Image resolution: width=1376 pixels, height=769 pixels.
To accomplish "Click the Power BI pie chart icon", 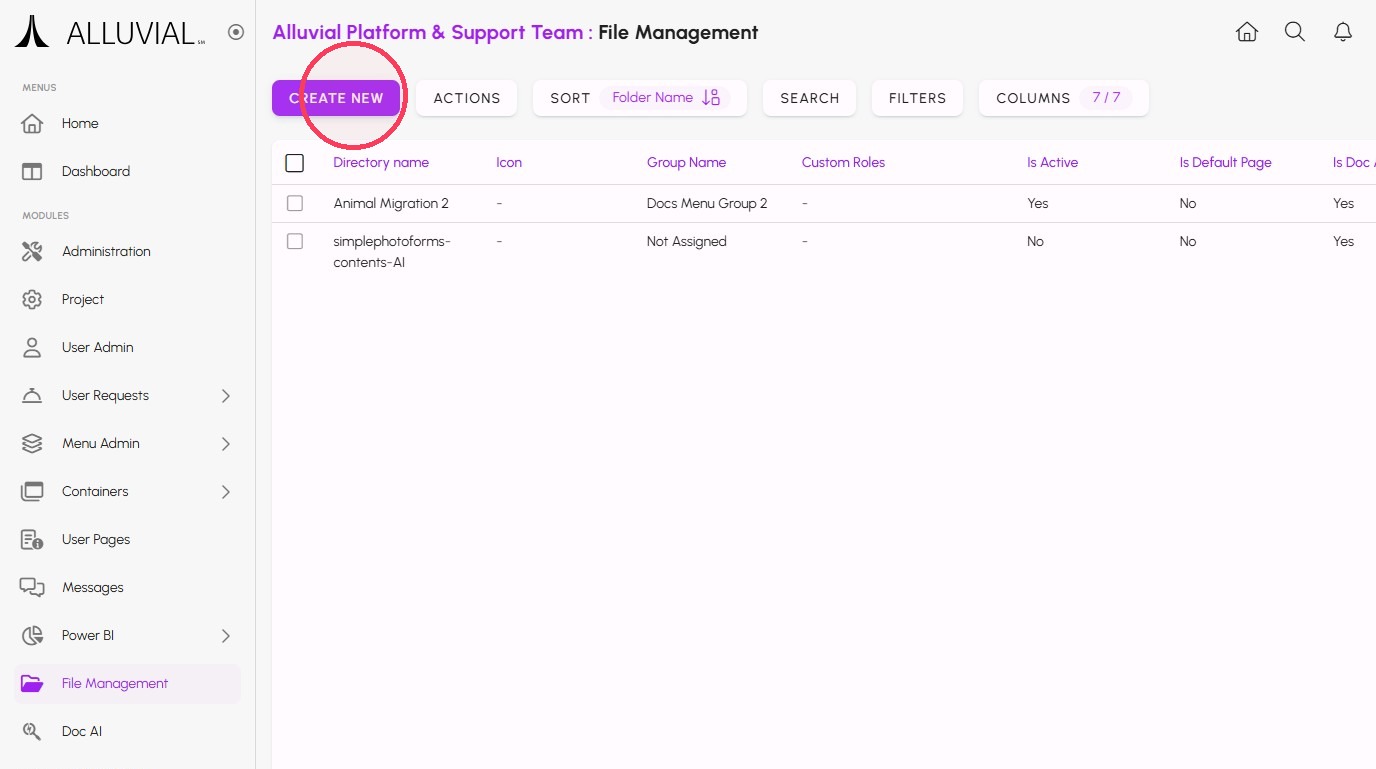I will (x=32, y=636).
